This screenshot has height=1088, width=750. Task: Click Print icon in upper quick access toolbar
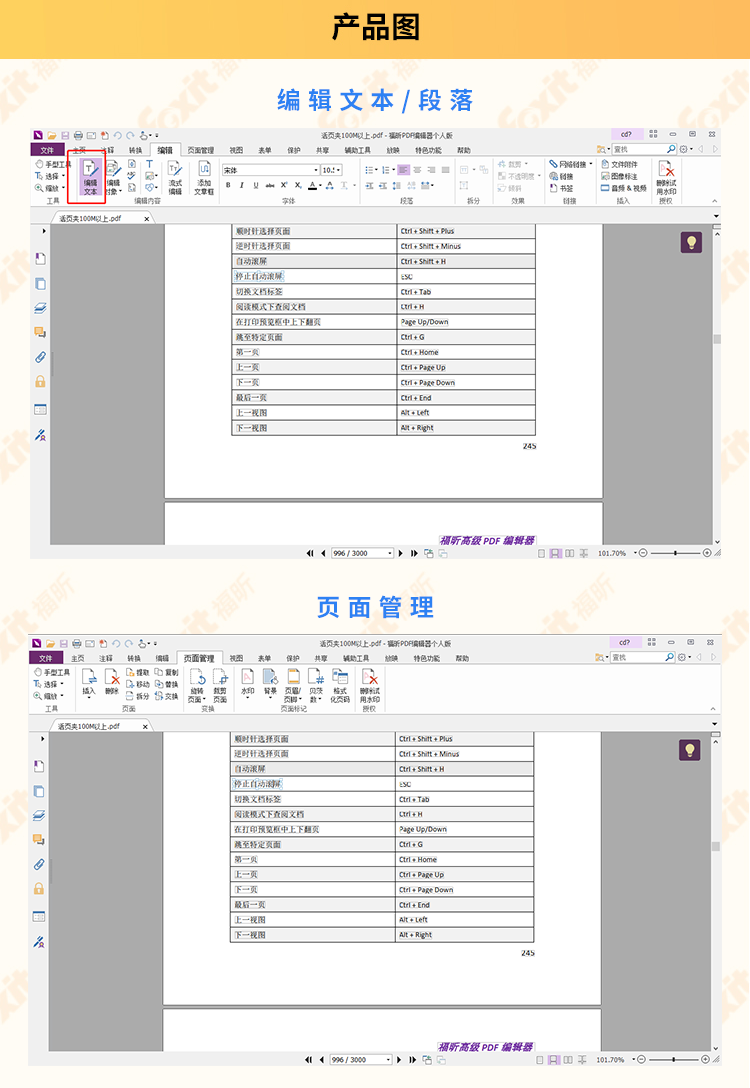[78, 135]
